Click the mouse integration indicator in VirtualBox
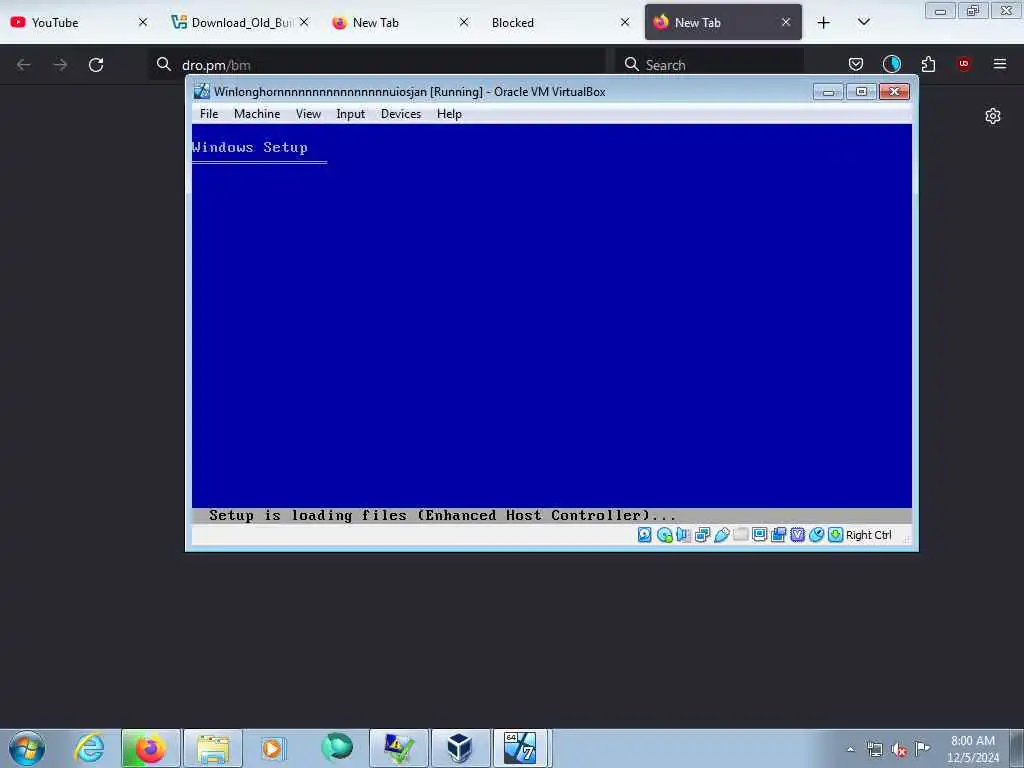The image size is (1024, 768). (x=816, y=535)
